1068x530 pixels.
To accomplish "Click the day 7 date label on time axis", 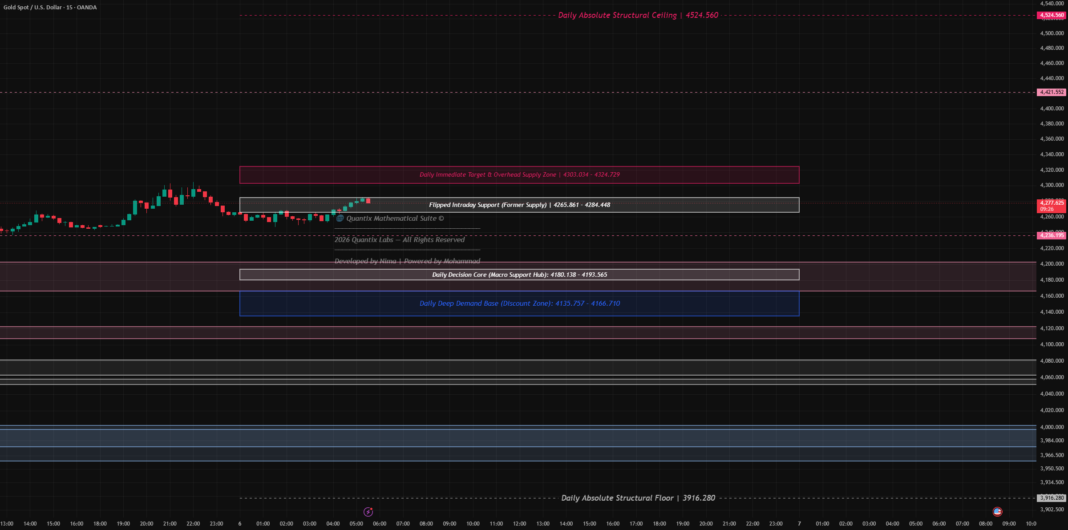I will click(x=800, y=524).
